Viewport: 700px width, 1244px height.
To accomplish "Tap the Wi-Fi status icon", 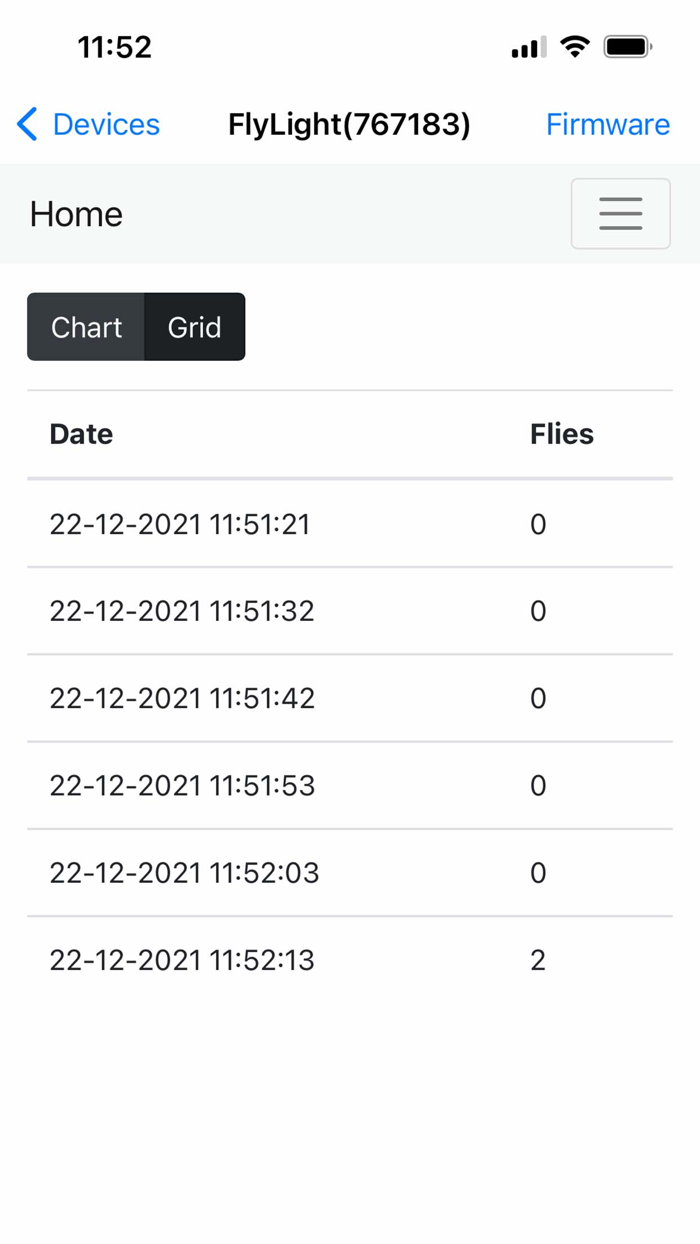I will (575, 46).
